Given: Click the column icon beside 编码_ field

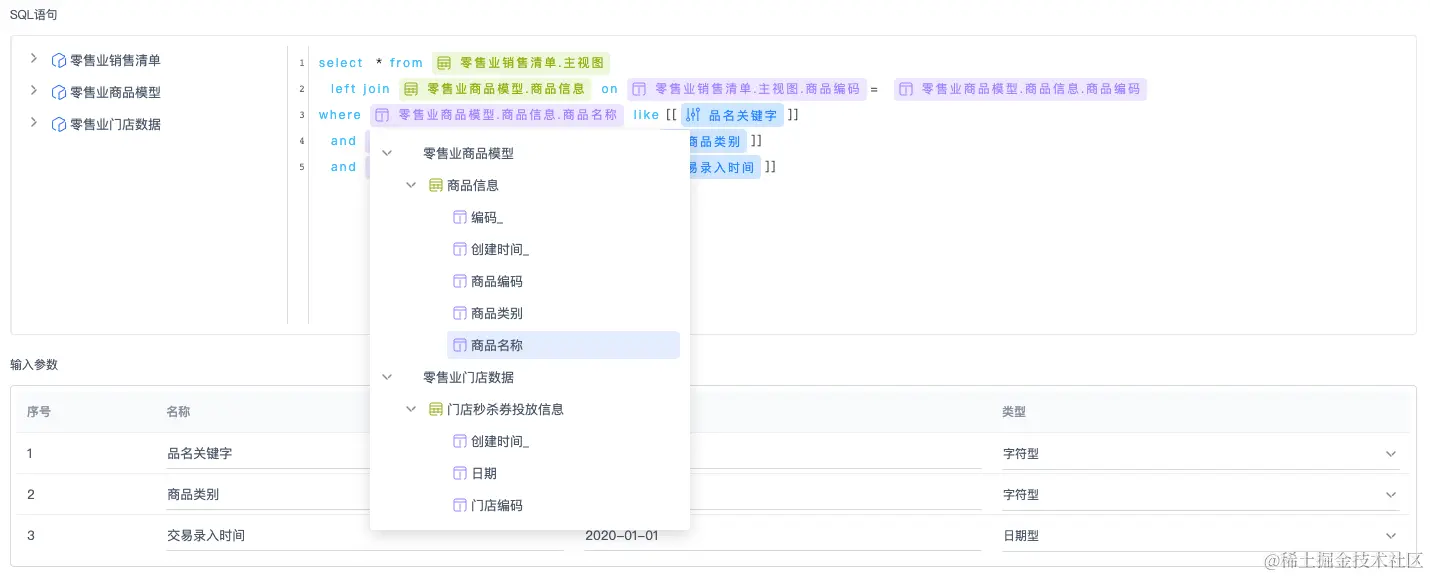Looking at the screenshot, I should tap(460, 217).
